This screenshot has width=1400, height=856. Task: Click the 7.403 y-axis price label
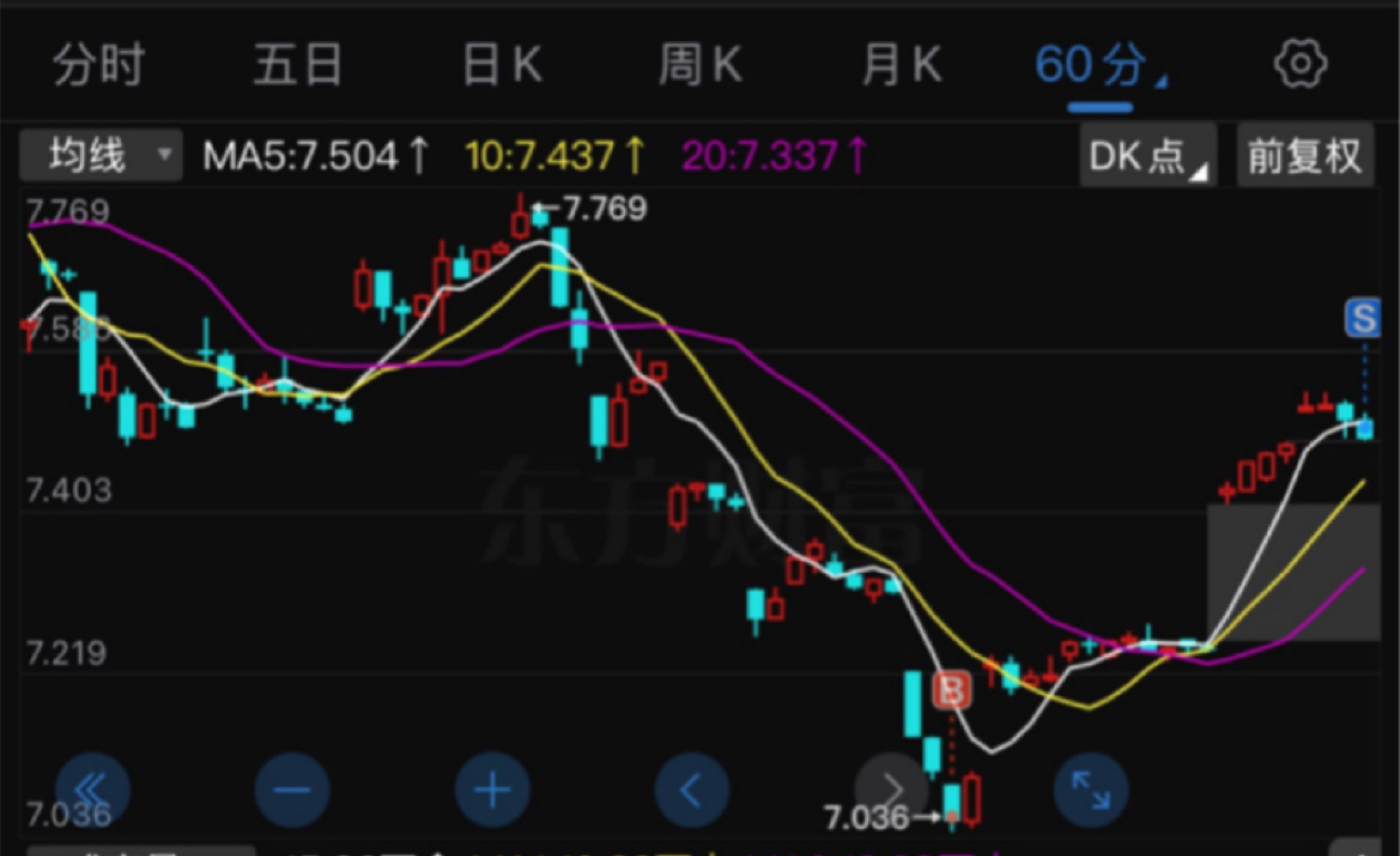pos(69,490)
